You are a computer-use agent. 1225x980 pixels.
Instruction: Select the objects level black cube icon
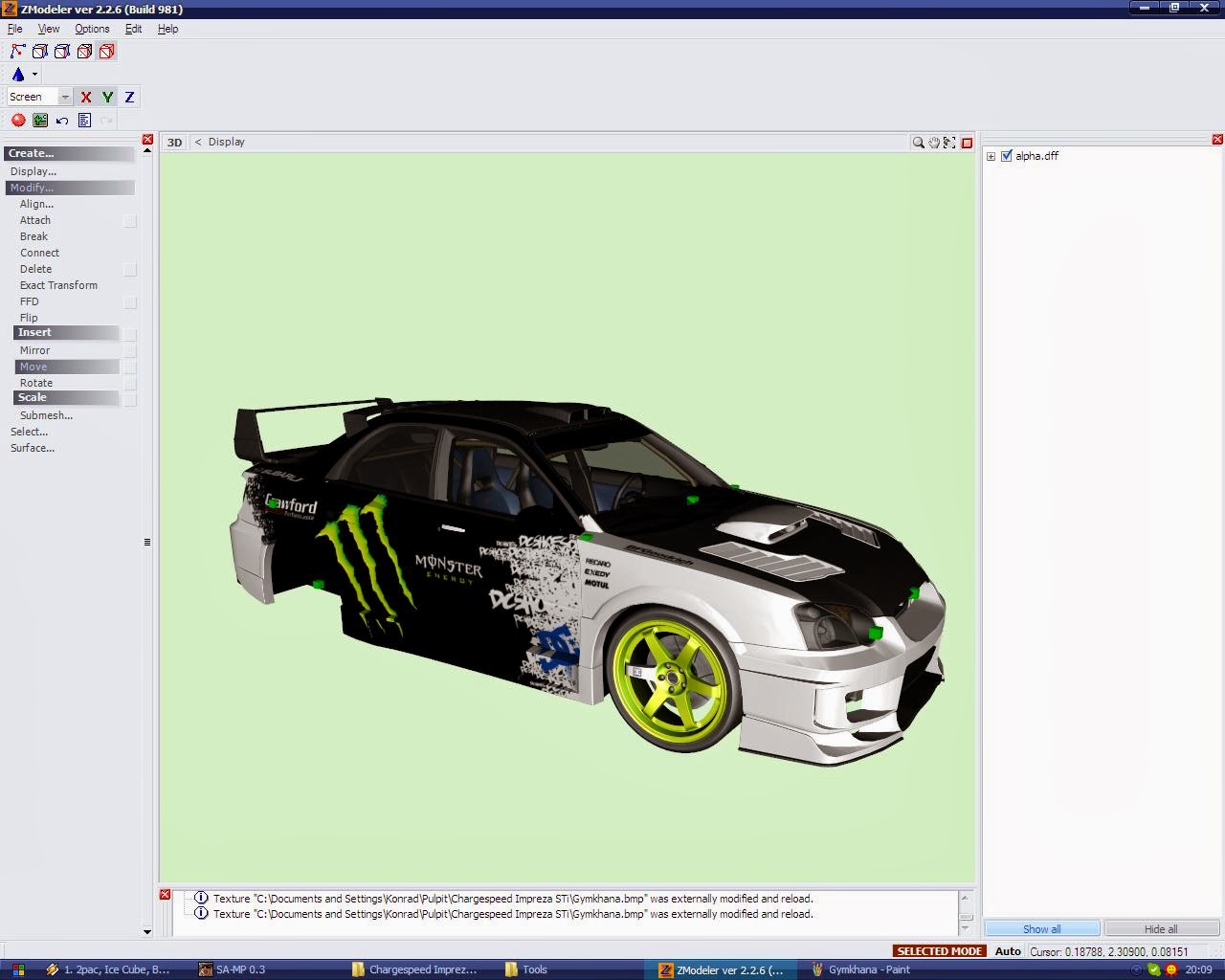[84, 52]
